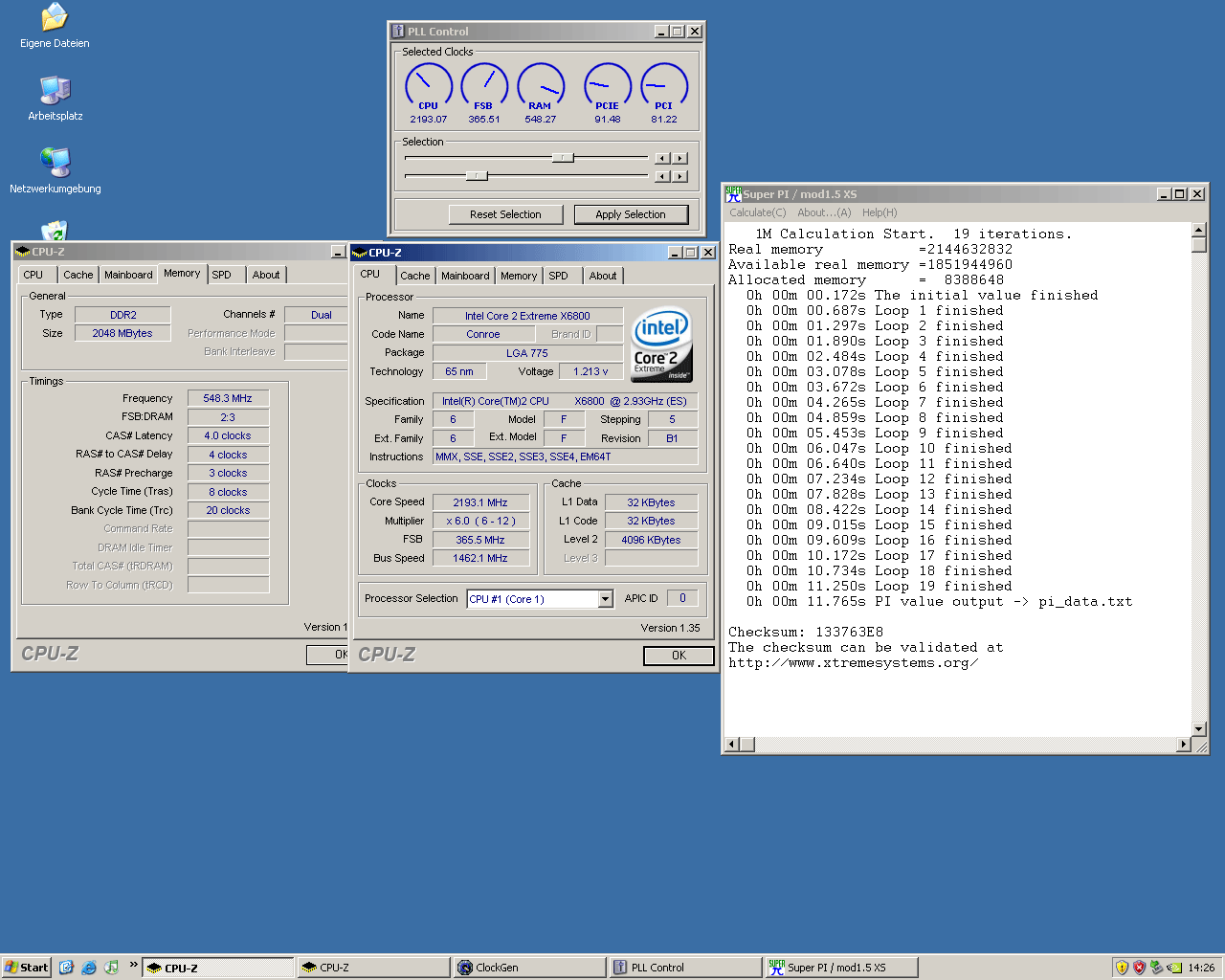
Task: Click OK in front CPU-Z window
Action: 679,656
